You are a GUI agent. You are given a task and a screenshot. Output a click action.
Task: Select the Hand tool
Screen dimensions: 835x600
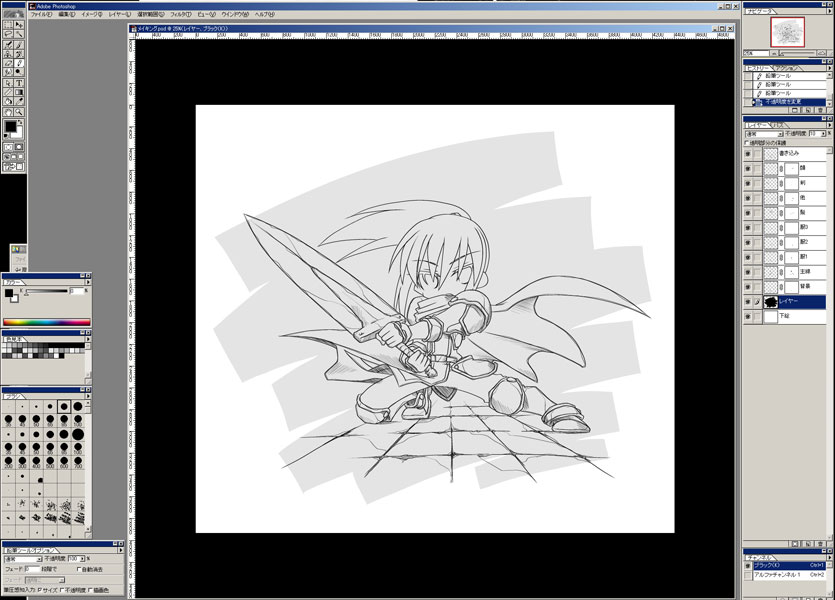point(8,112)
